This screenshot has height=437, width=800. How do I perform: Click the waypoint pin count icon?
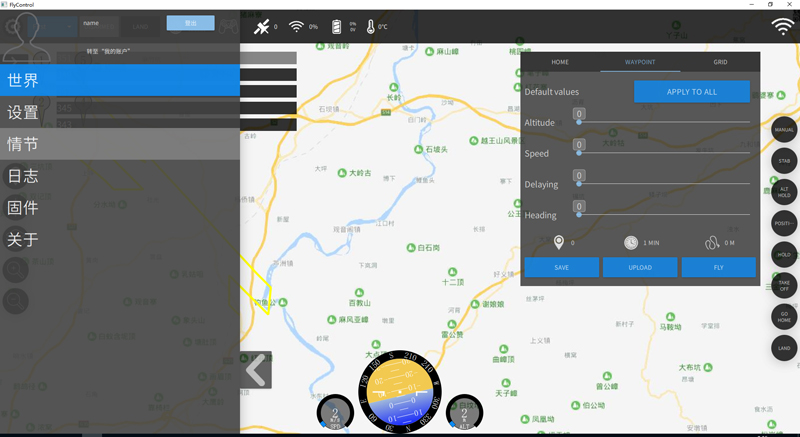pyautogui.click(x=559, y=243)
